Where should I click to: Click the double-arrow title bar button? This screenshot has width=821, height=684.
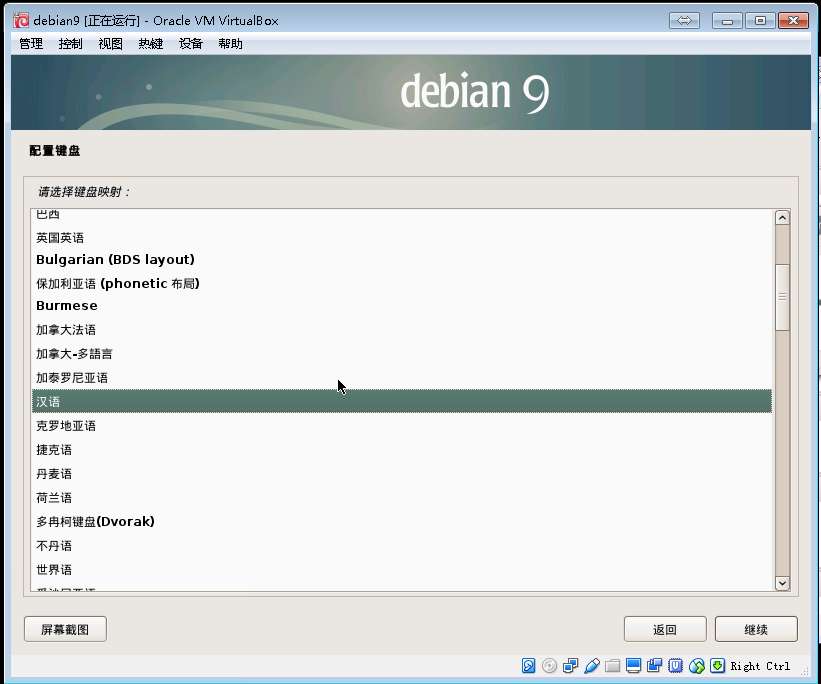point(684,21)
